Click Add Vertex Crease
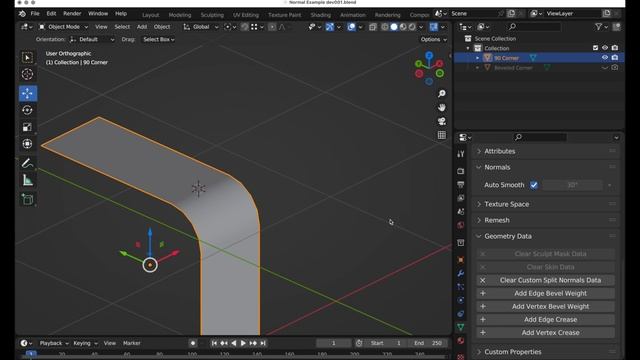The image size is (640, 360). tap(546, 333)
